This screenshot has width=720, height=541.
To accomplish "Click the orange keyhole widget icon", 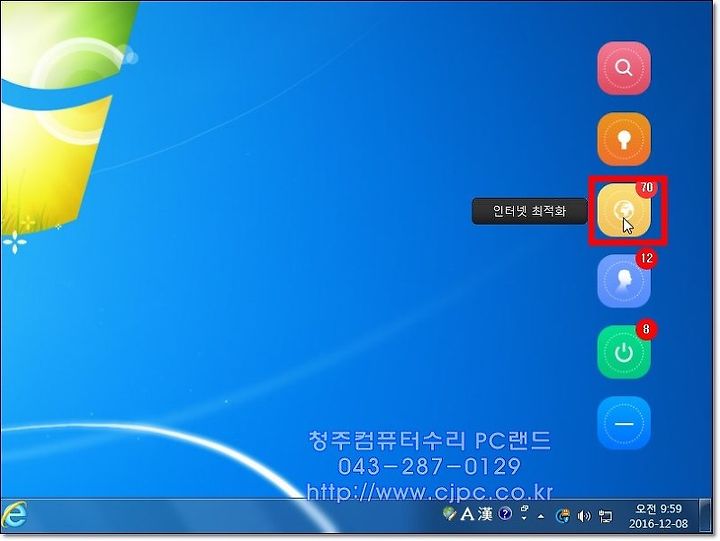I will click(624, 139).
